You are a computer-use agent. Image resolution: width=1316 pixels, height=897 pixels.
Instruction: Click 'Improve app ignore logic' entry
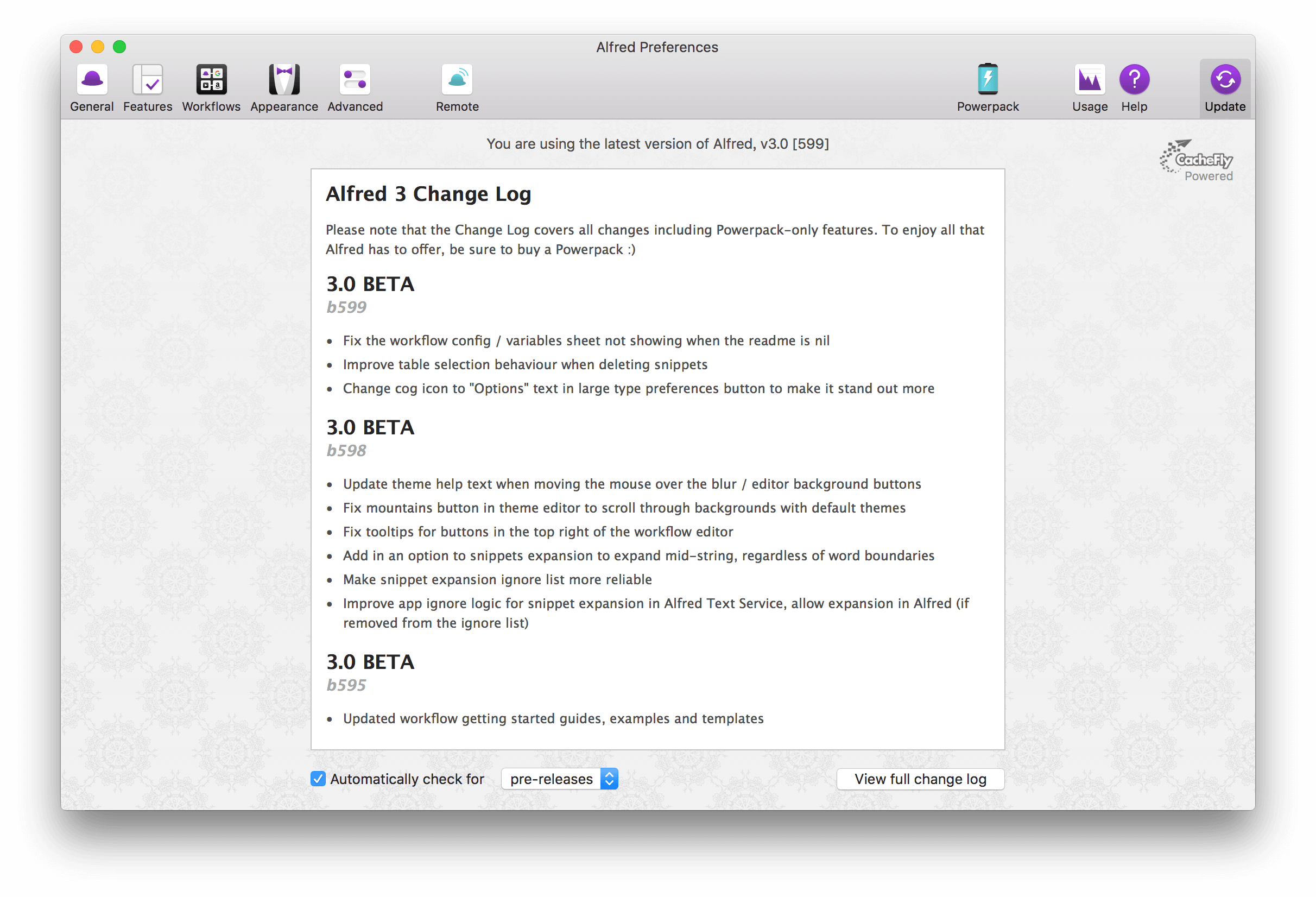[x=656, y=612]
